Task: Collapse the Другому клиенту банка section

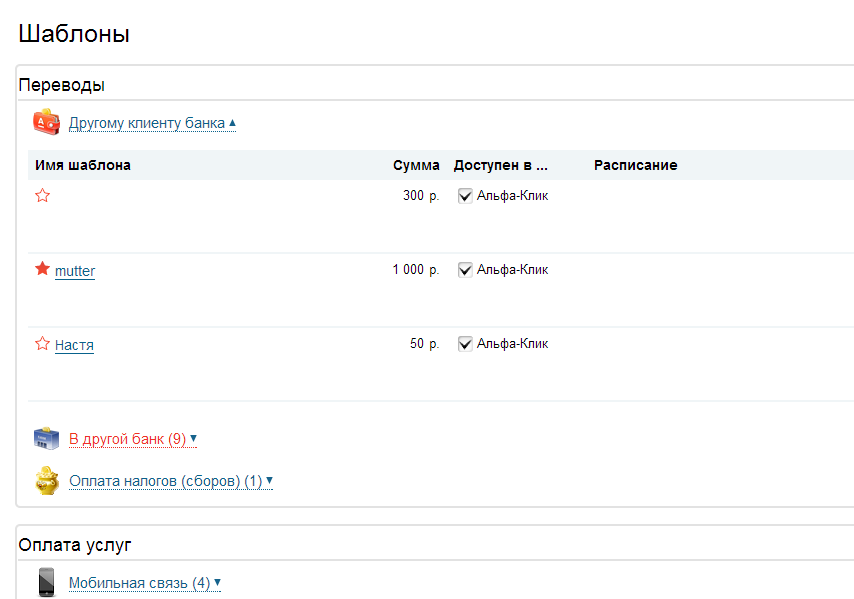Action: click(x=152, y=123)
